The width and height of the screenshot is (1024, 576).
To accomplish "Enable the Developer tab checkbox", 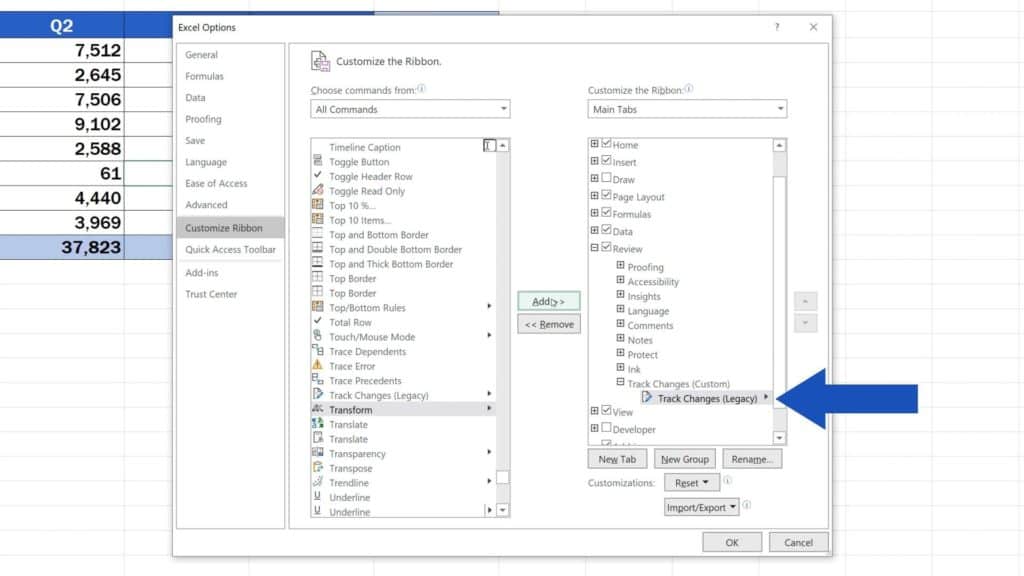I will 606,428.
